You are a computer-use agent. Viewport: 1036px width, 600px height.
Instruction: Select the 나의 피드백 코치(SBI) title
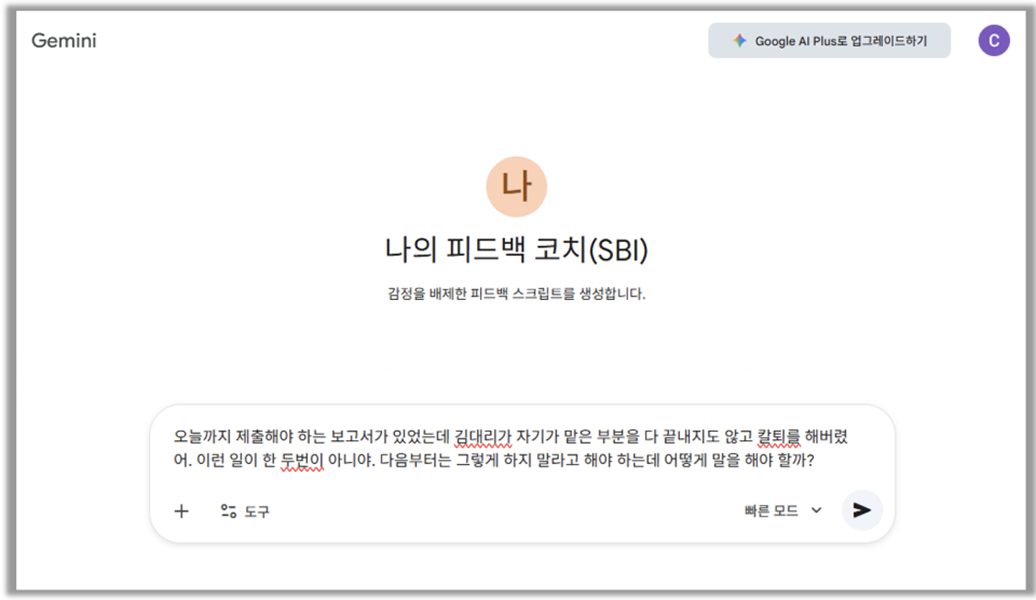tap(516, 250)
